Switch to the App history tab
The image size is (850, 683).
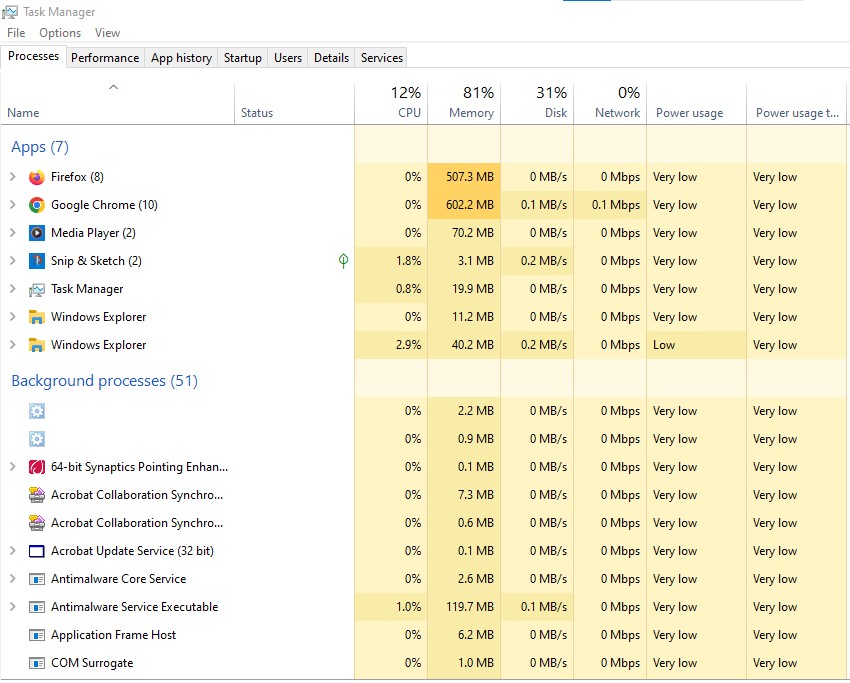click(x=182, y=58)
